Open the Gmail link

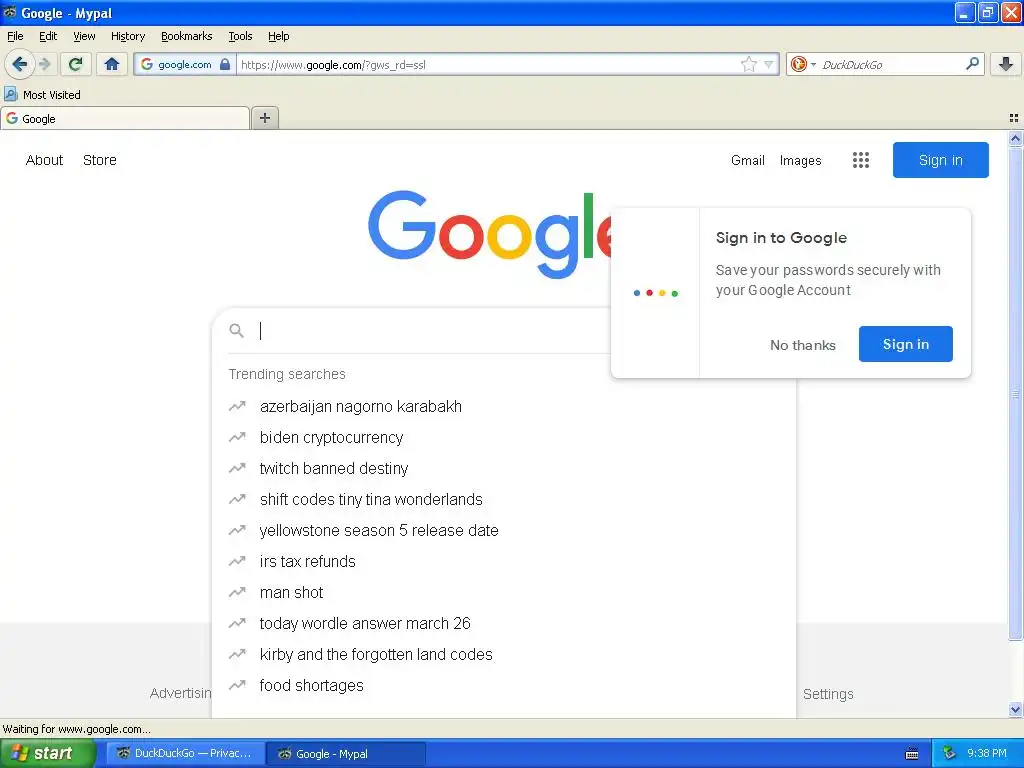(748, 160)
